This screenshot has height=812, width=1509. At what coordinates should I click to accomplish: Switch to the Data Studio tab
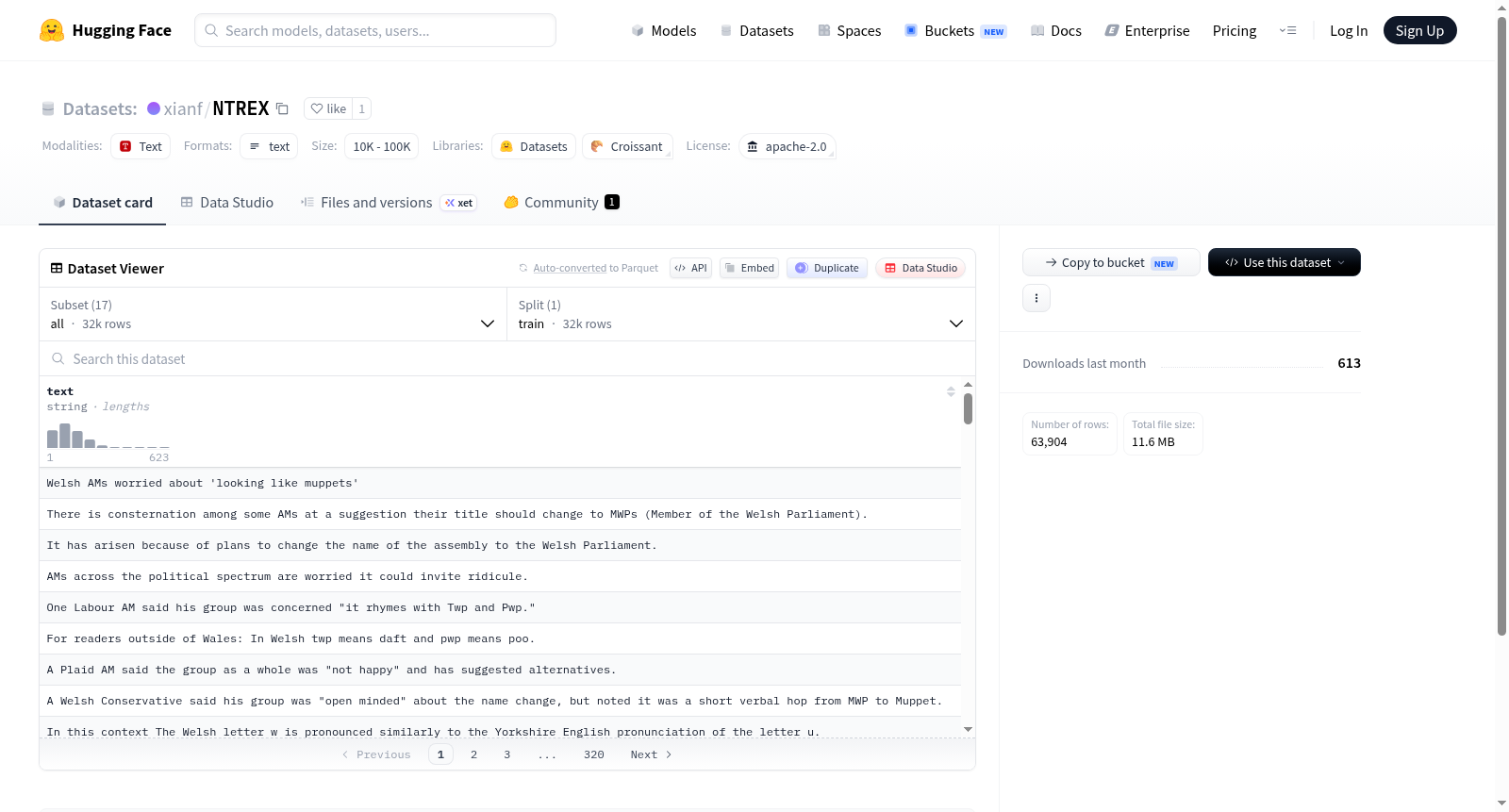(227, 202)
